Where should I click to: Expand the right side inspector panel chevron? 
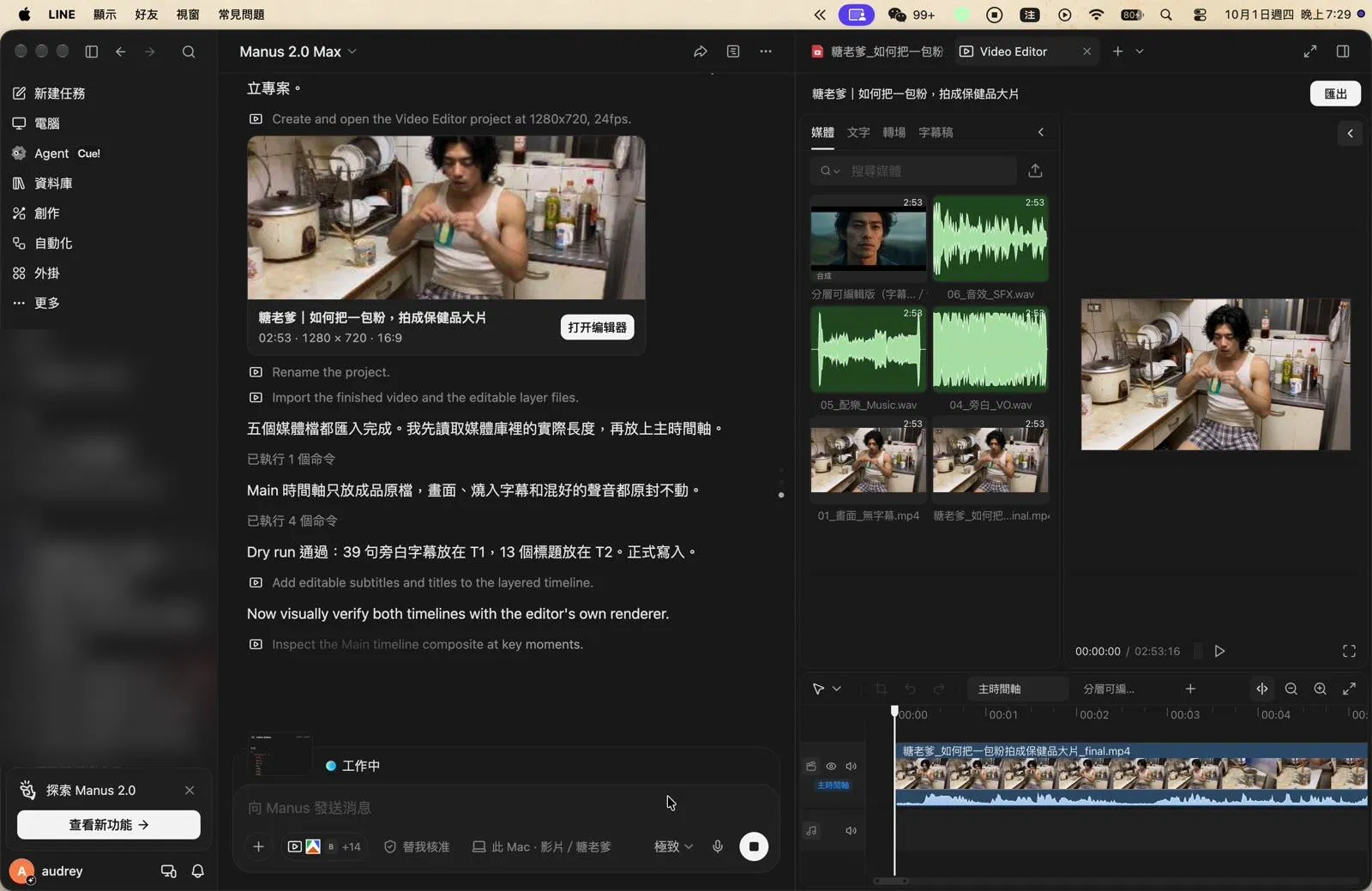1350,133
